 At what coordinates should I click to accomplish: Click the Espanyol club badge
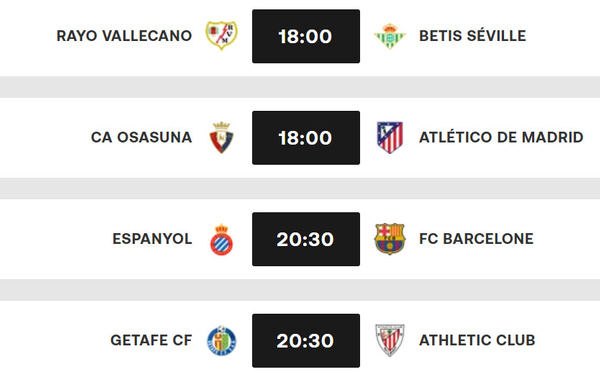tap(222, 240)
